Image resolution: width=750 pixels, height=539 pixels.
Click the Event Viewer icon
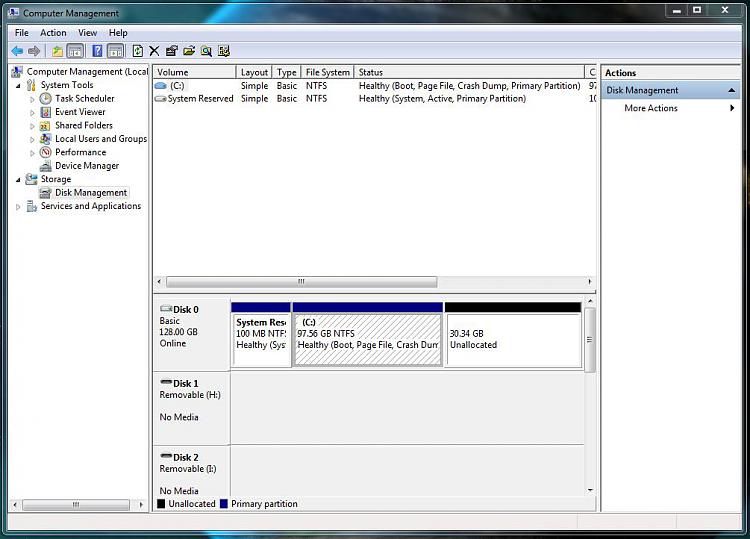(45, 112)
